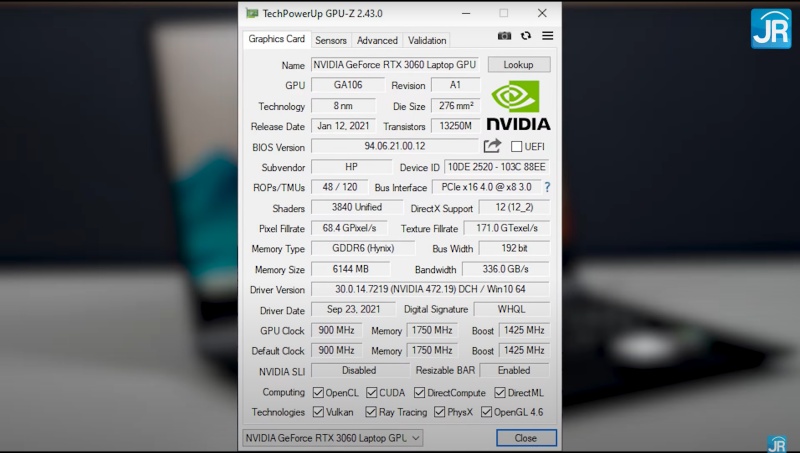Toggle the DirectCompute checkbox

(419, 392)
